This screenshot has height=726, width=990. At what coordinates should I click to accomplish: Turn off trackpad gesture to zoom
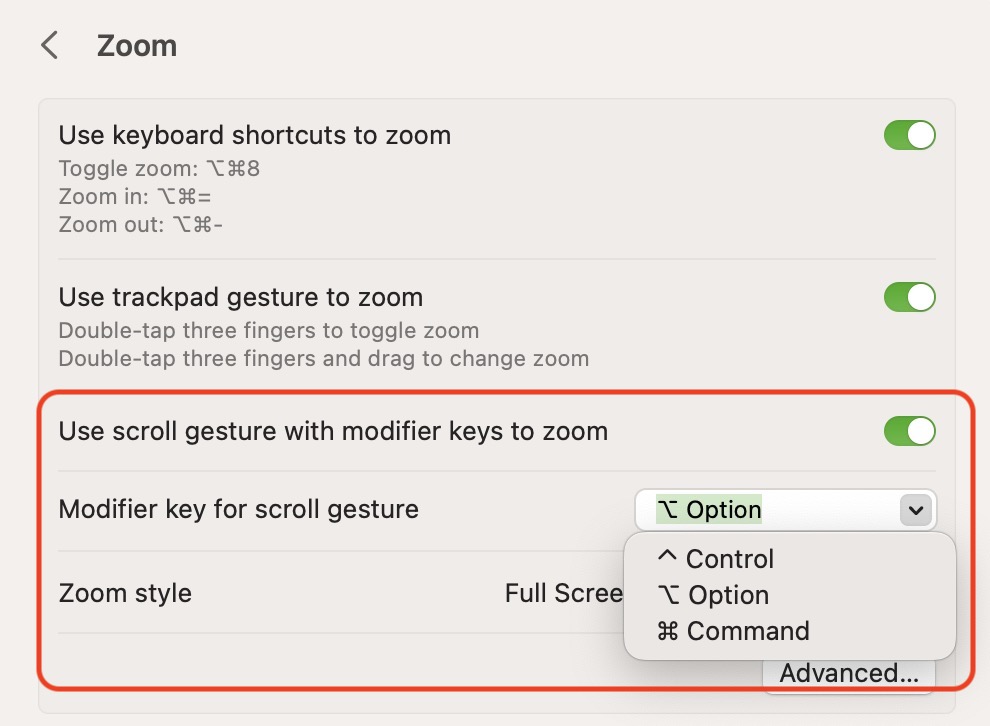pos(909,297)
